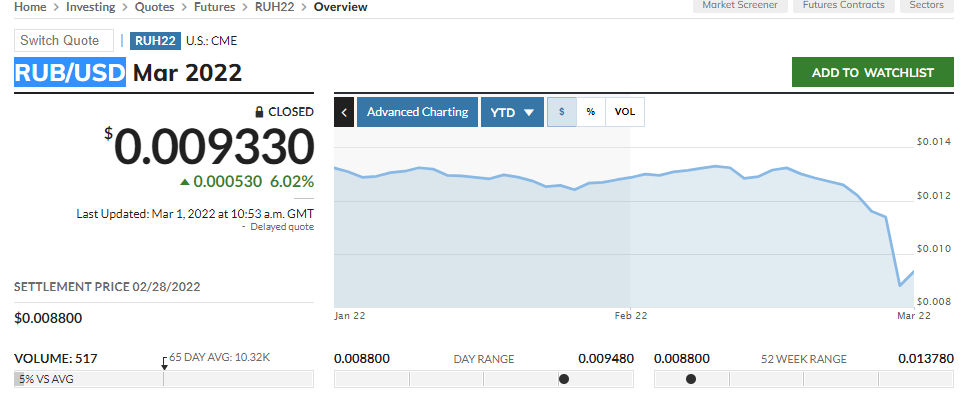Click the Overview breadcrumb text
970x394 pixels.
pyautogui.click(x=341, y=7)
